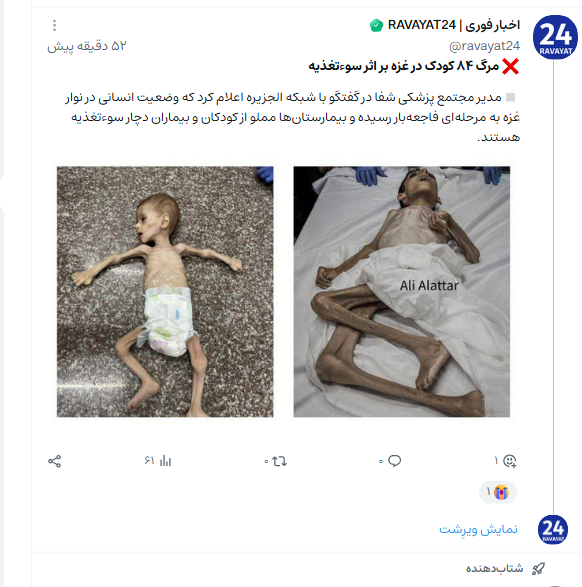
Task: Click the view count number ۶۱
Action: click(x=149, y=461)
